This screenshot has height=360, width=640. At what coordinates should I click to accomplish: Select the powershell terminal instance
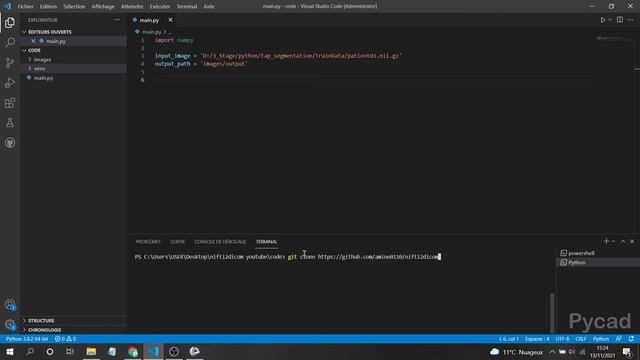[x=598, y=253]
